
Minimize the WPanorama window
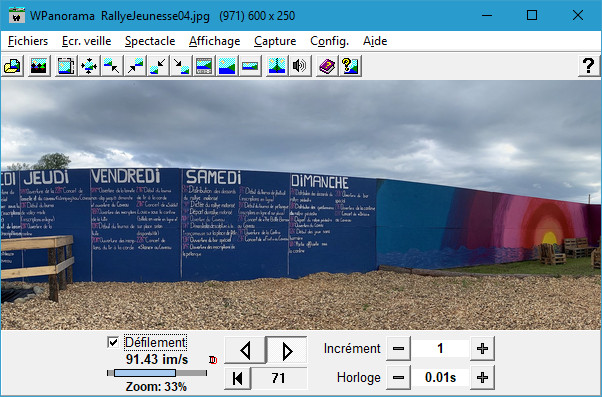pos(487,15)
